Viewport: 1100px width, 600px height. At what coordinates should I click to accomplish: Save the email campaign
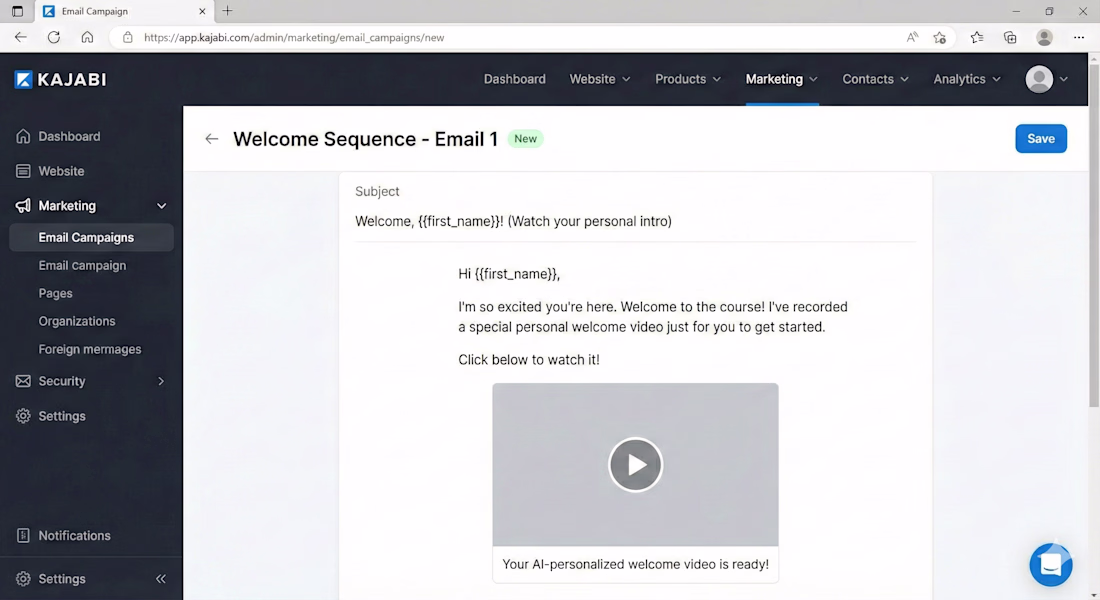[x=1040, y=139]
